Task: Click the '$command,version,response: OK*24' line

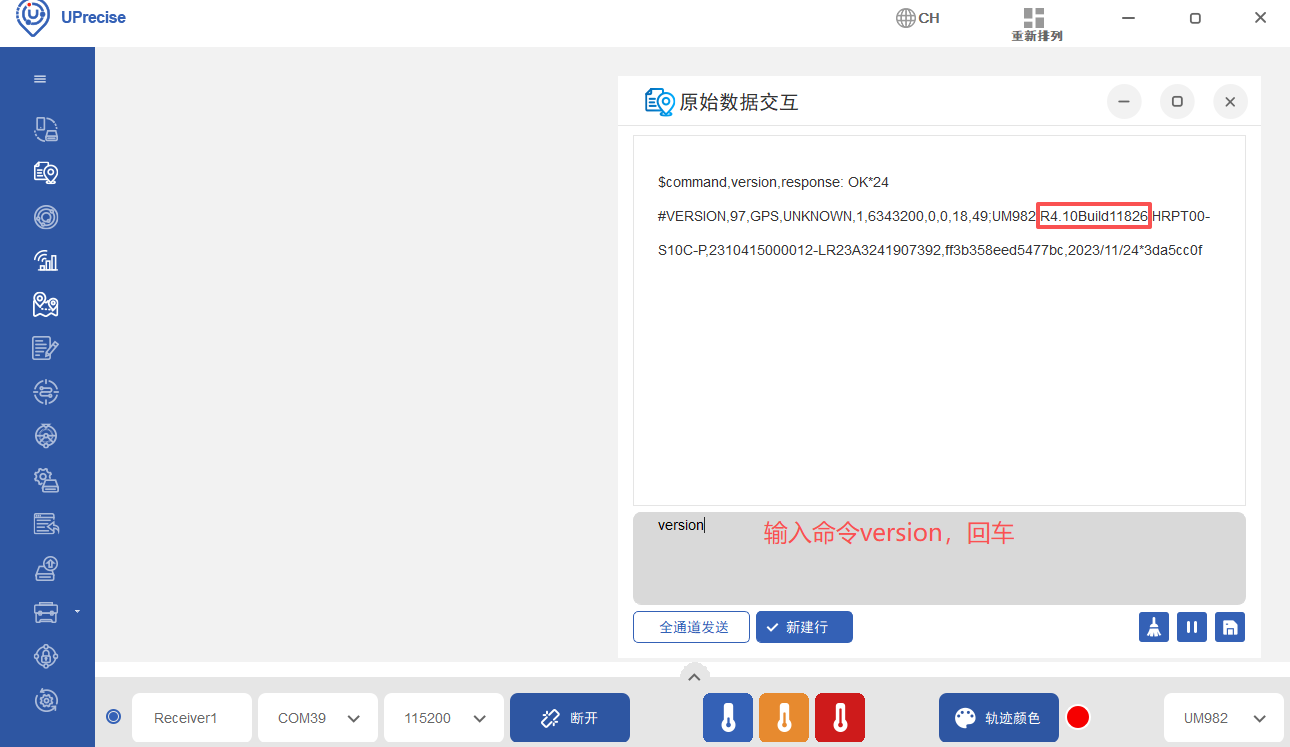Action: pos(773,182)
